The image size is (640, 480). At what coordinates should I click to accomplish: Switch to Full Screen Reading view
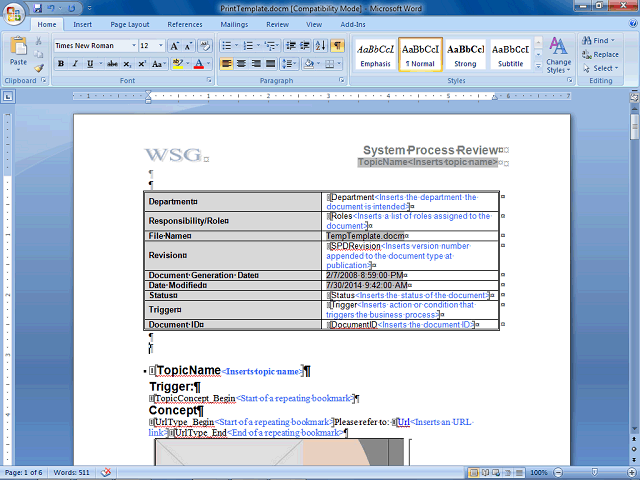tap(485, 473)
